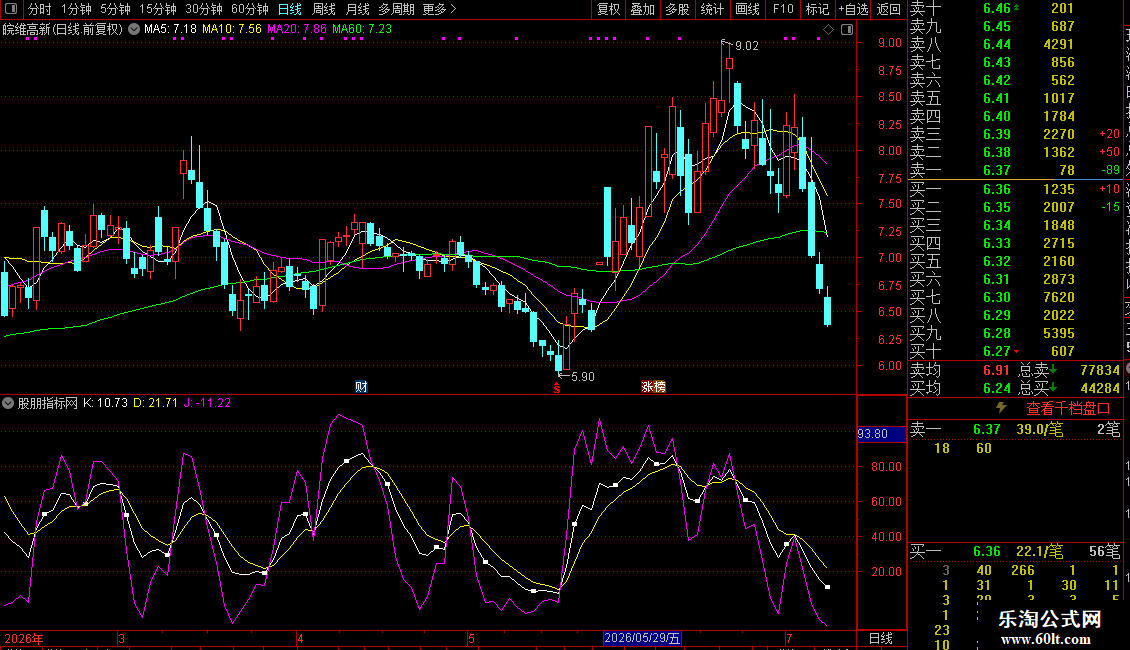Click the 标记 mark button

(817, 9)
